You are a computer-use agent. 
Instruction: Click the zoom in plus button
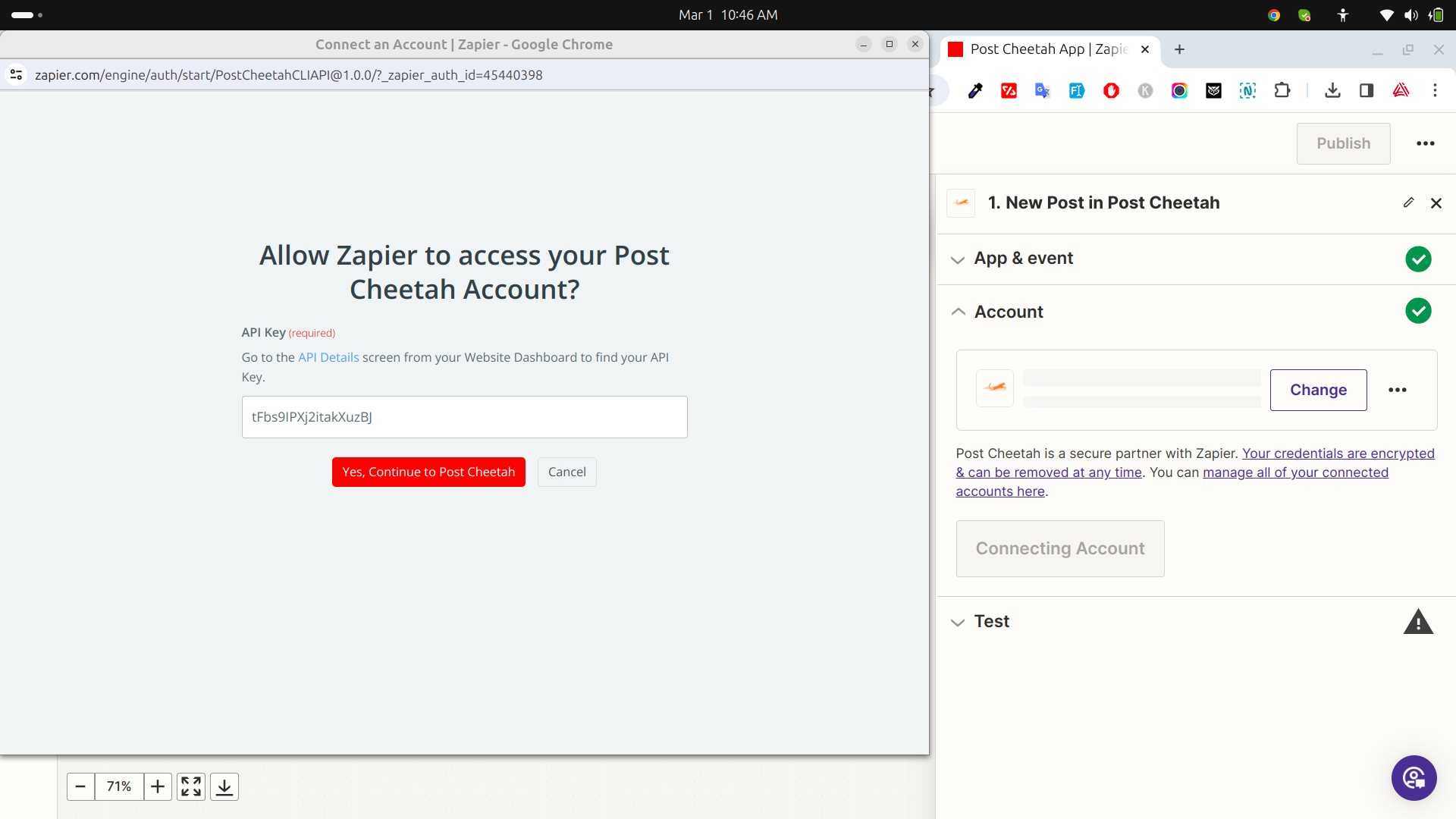click(158, 787)
